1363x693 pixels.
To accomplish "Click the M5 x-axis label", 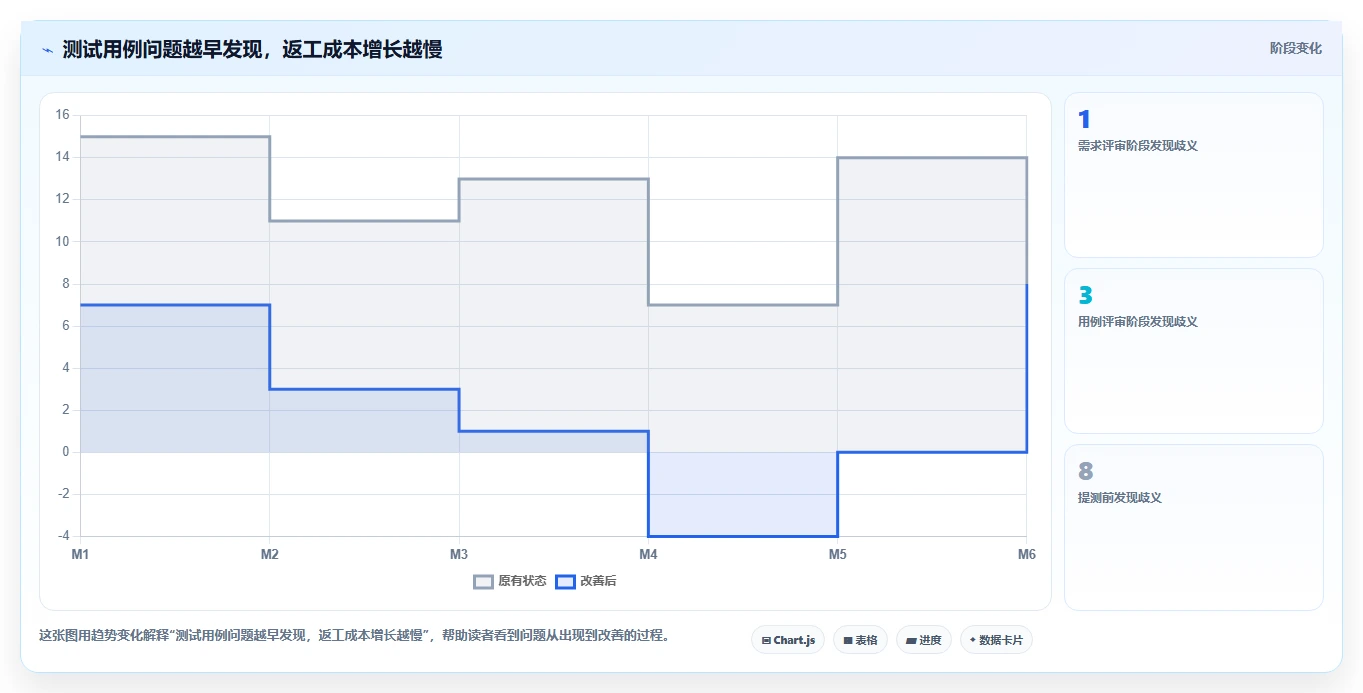I will point(837,553).
